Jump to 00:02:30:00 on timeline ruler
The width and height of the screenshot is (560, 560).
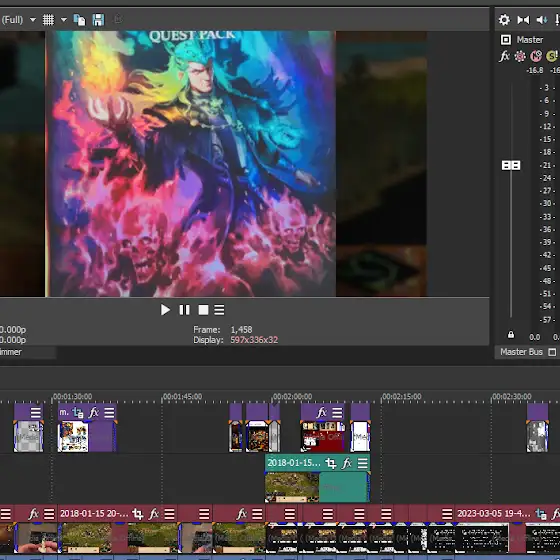512,396
